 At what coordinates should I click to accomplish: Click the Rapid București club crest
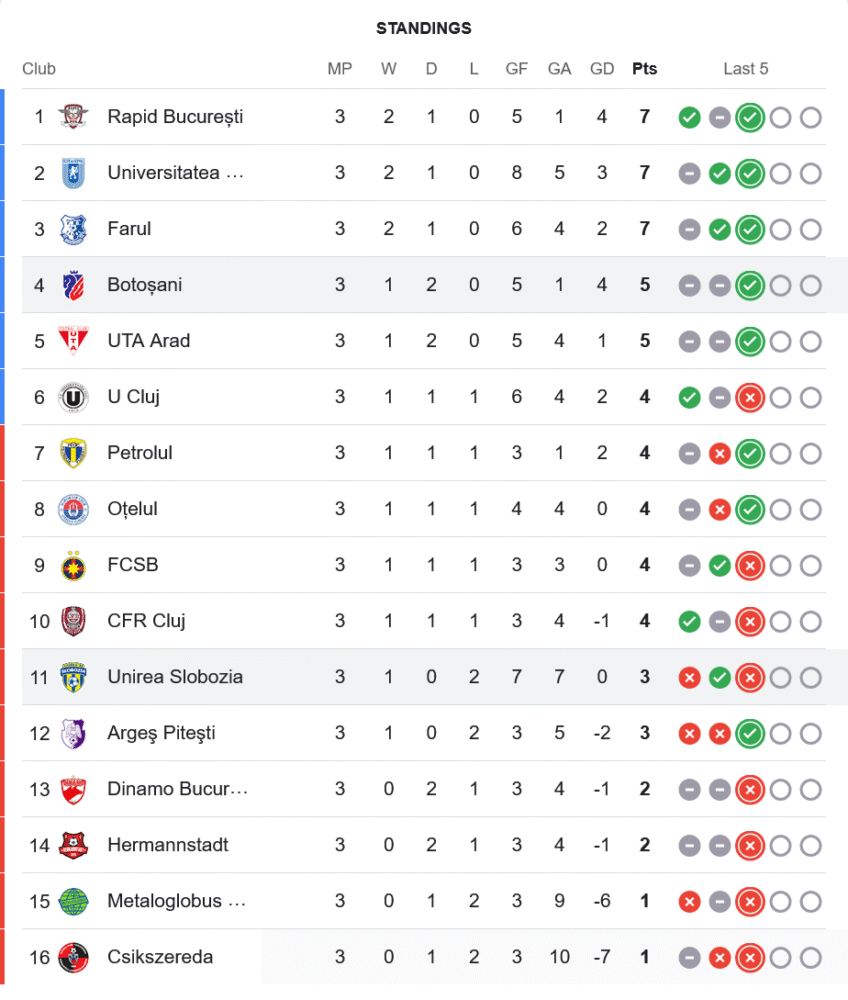point(73,117)
